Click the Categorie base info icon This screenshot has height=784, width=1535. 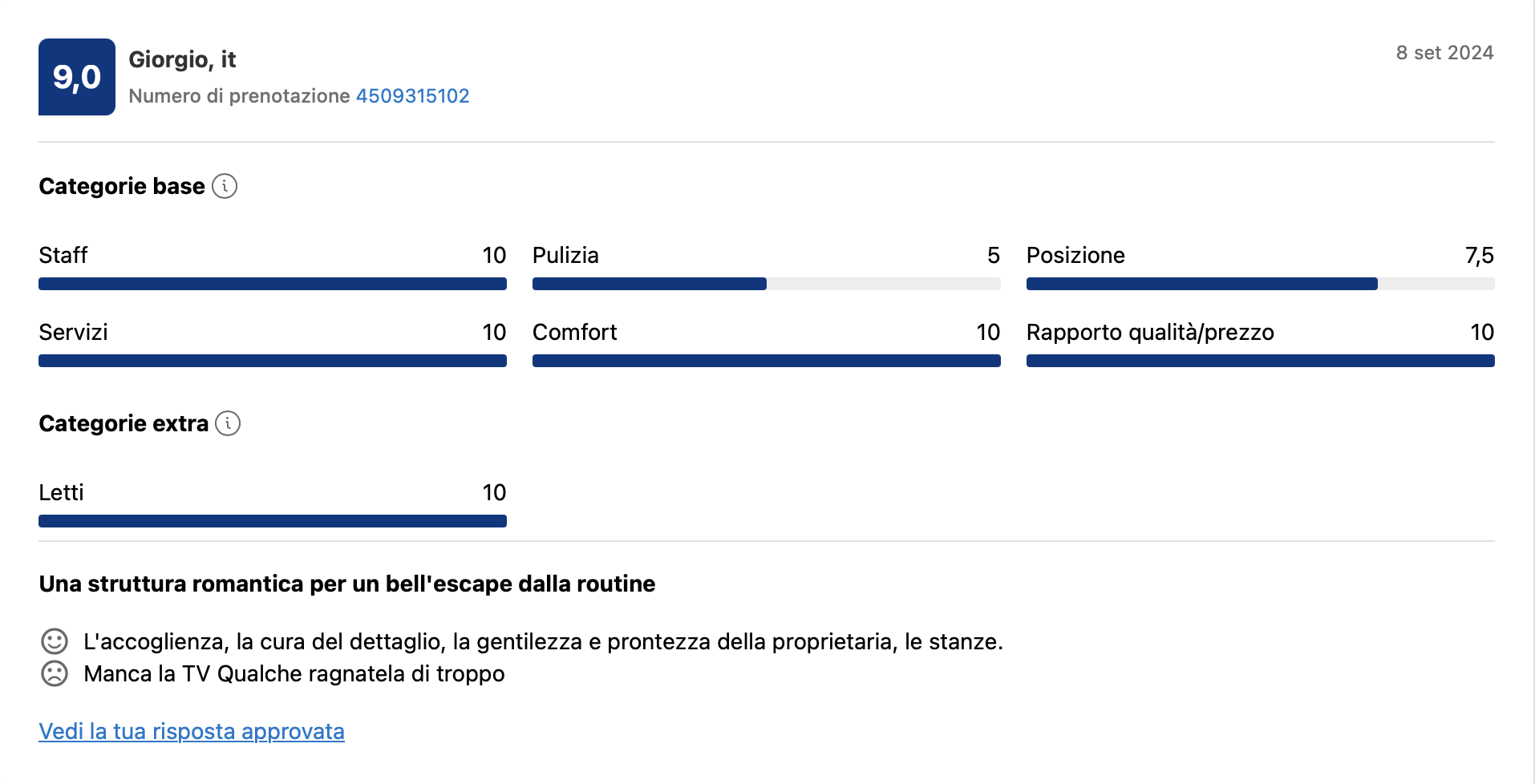click(225, 186)
